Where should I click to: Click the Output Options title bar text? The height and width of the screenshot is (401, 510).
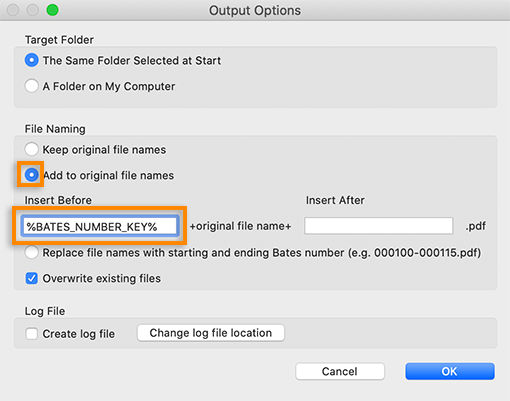tap(255, 10)
